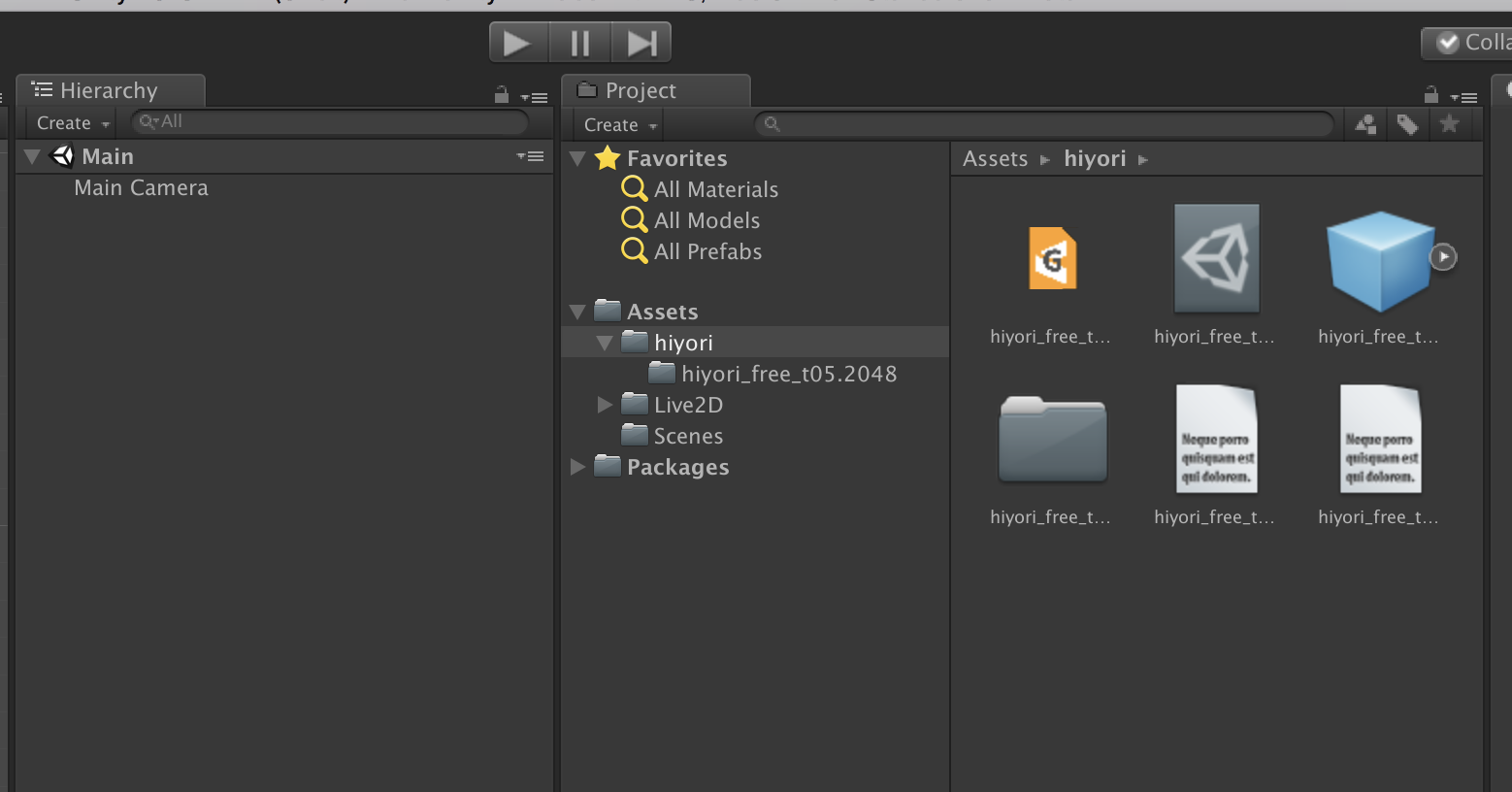
Task: Select the blue cube prefab asset
Action: 1379,260
